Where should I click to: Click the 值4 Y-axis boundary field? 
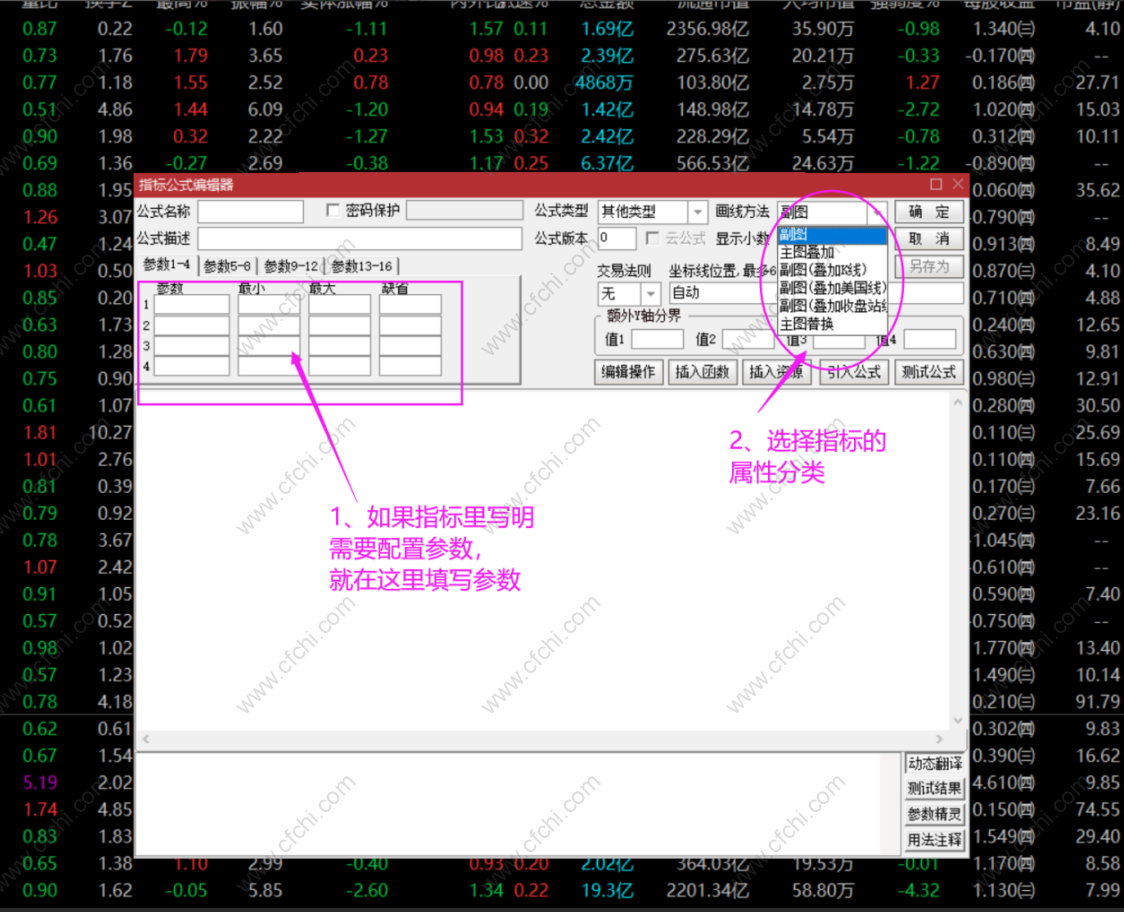tap(930, 339)
